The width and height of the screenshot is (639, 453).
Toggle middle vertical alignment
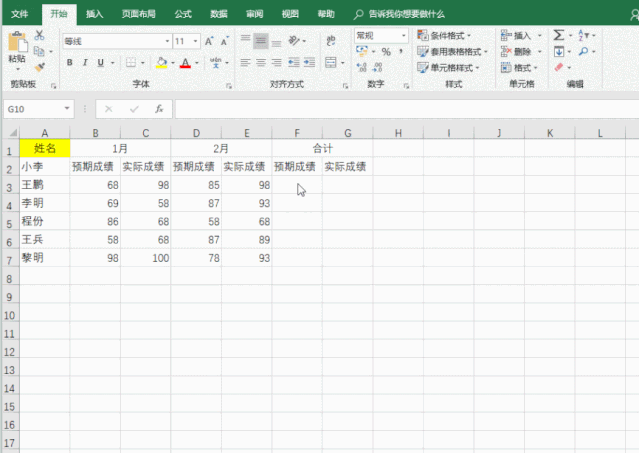click(x=261, y=40)
